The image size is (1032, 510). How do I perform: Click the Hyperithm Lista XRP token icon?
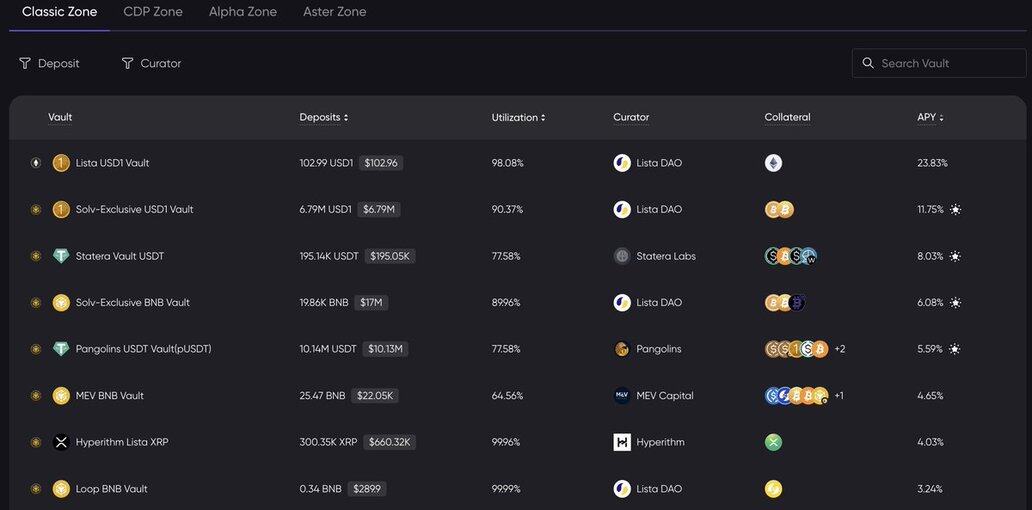pyautogui.click(x=61, y=442)
